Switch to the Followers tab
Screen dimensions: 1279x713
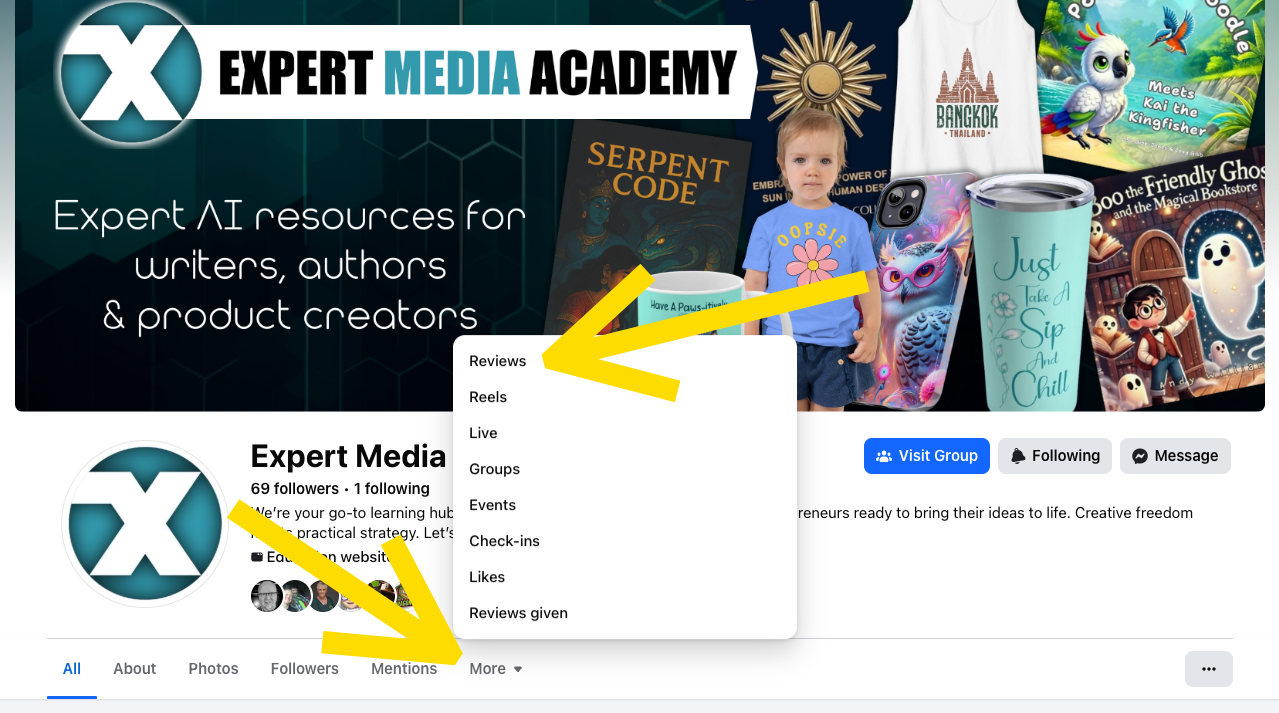305,669
